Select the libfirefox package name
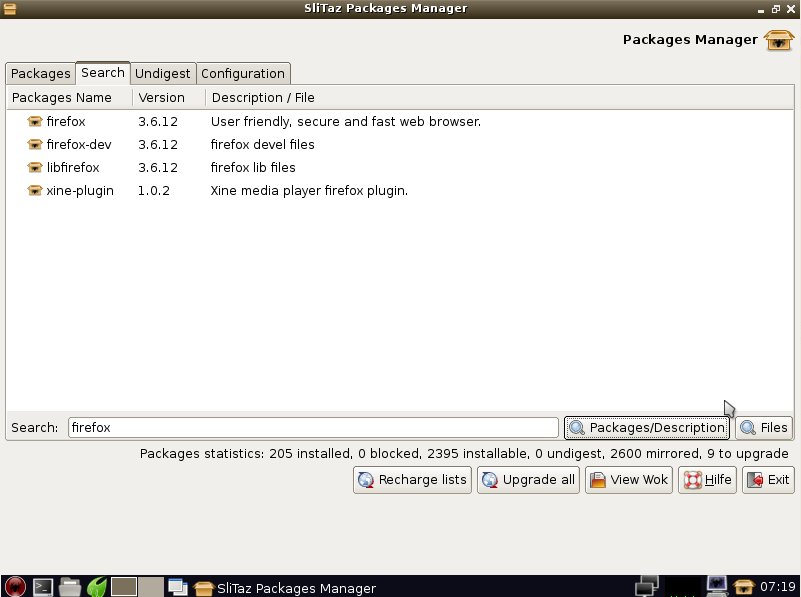This screenshot has height=597, width=801. (73, 168)
